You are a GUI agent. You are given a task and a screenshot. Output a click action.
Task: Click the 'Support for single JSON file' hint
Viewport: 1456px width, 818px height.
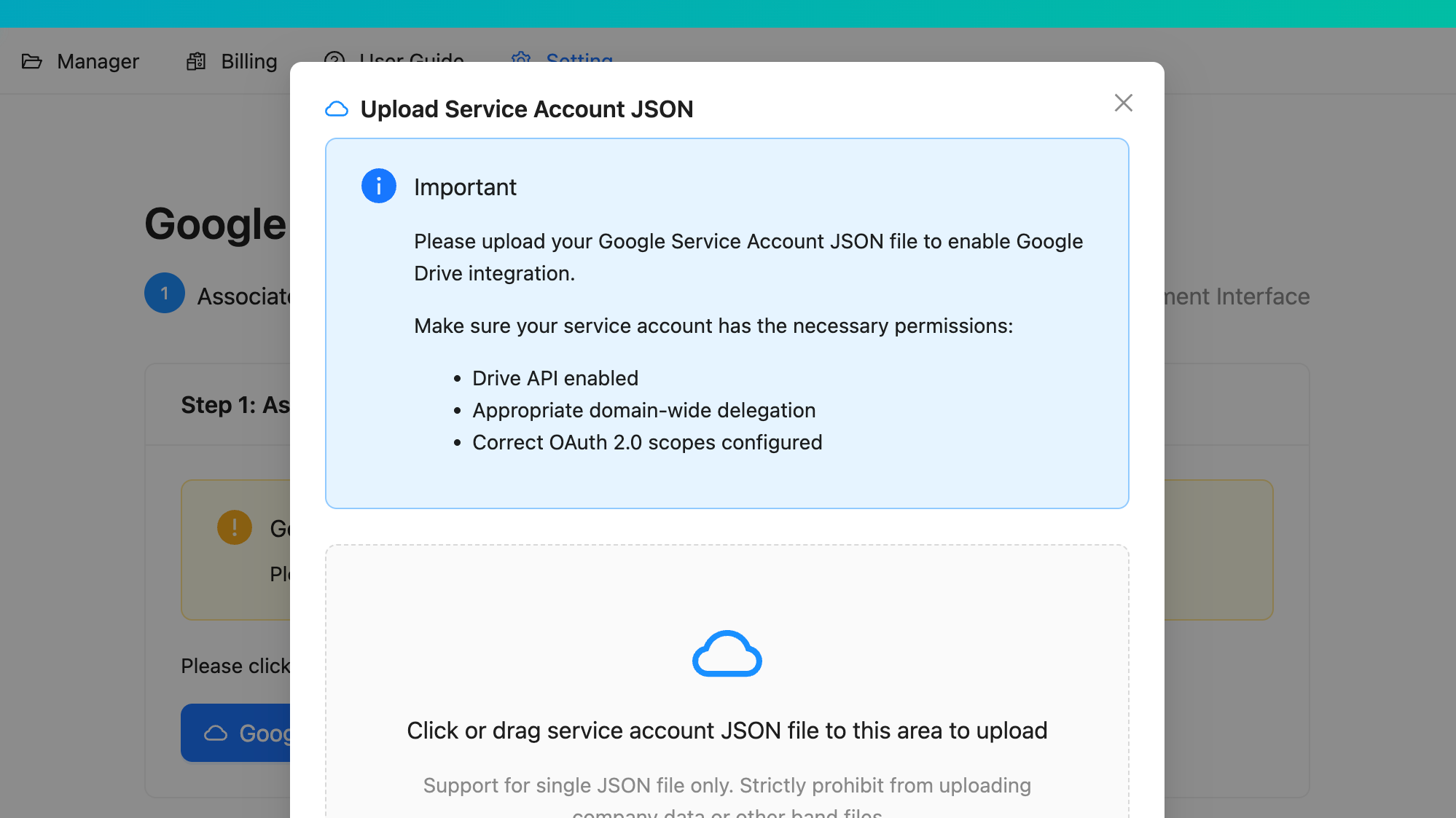tap(727, 785)
